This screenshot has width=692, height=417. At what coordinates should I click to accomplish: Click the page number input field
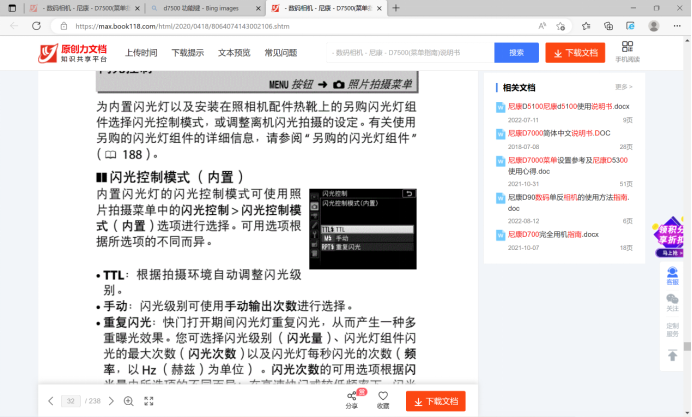point(71,401)
